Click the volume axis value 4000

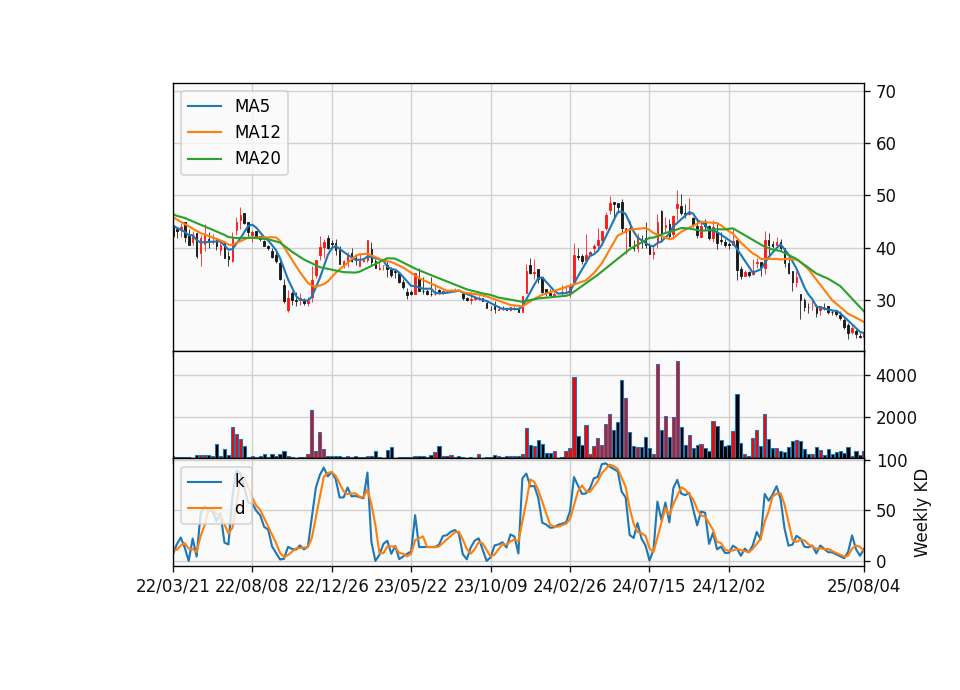(x=896, y=376)
